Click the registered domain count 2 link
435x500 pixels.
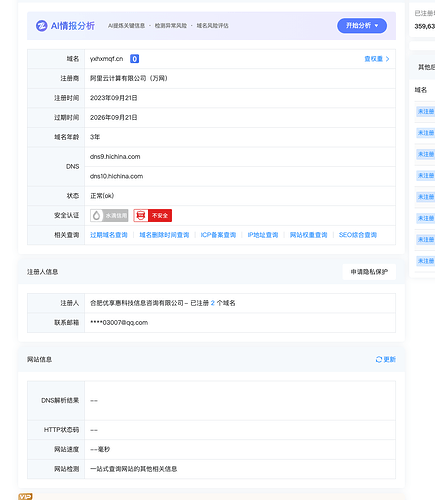[x=213, y=303]
